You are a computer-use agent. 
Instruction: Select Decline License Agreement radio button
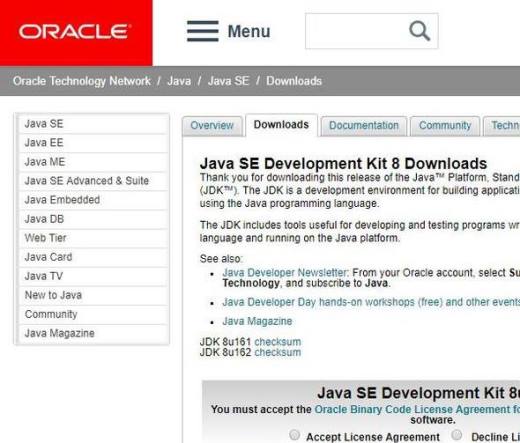click(457, 435)
